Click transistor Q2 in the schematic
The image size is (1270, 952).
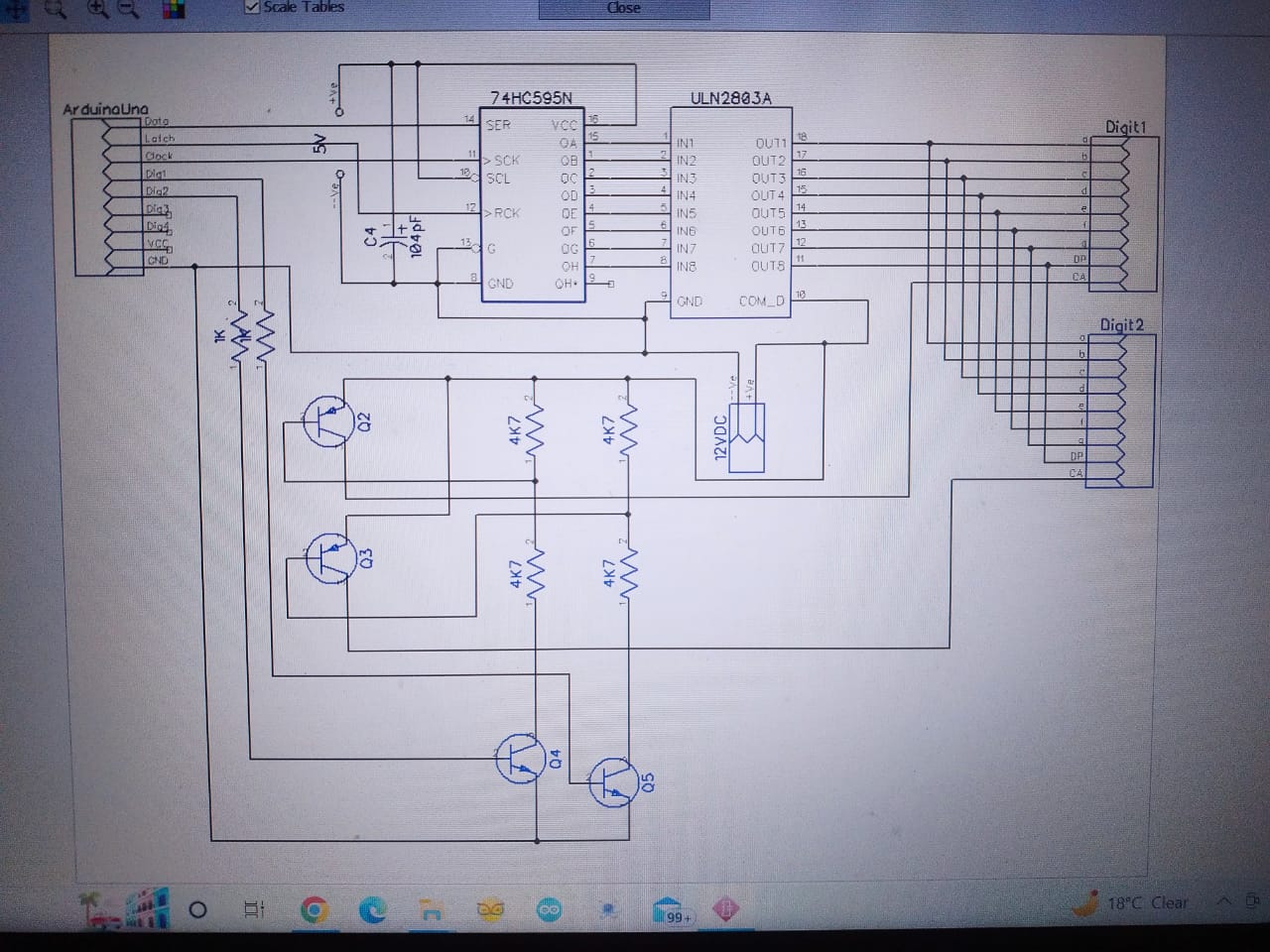coord(329,421)
